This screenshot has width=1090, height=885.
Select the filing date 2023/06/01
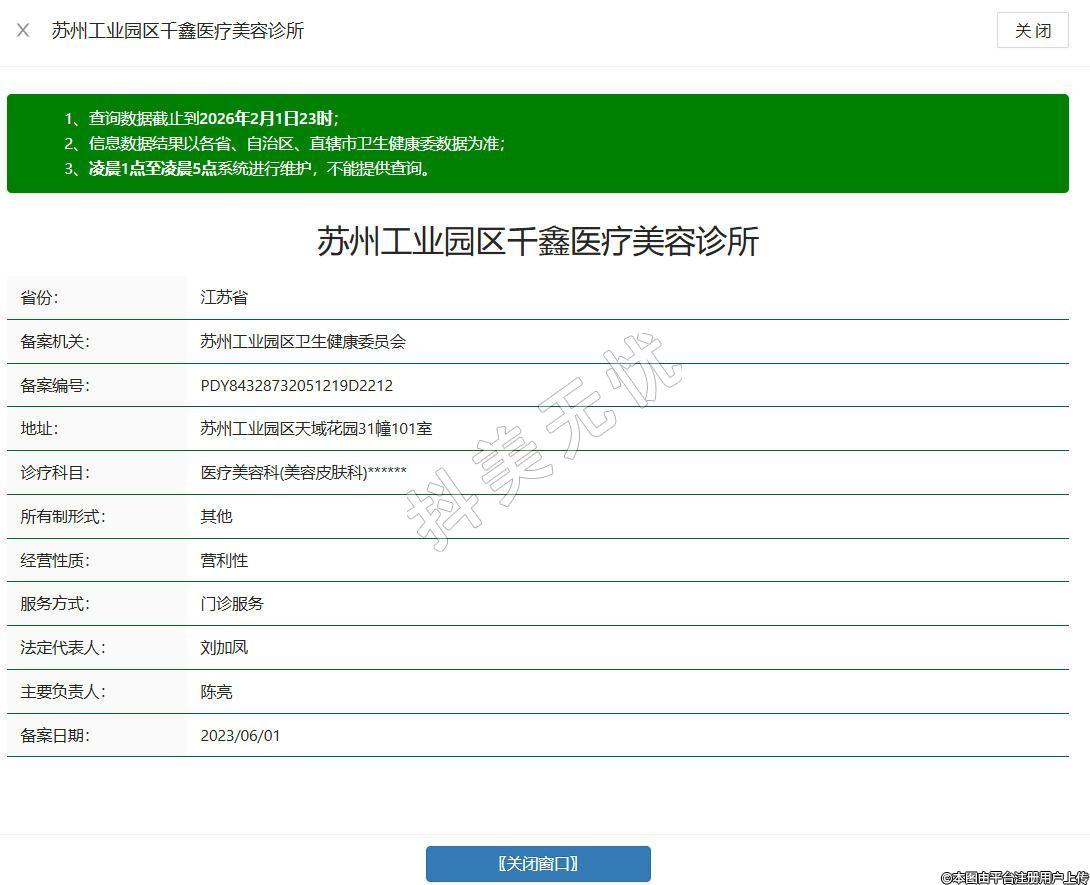click(240, 736)
